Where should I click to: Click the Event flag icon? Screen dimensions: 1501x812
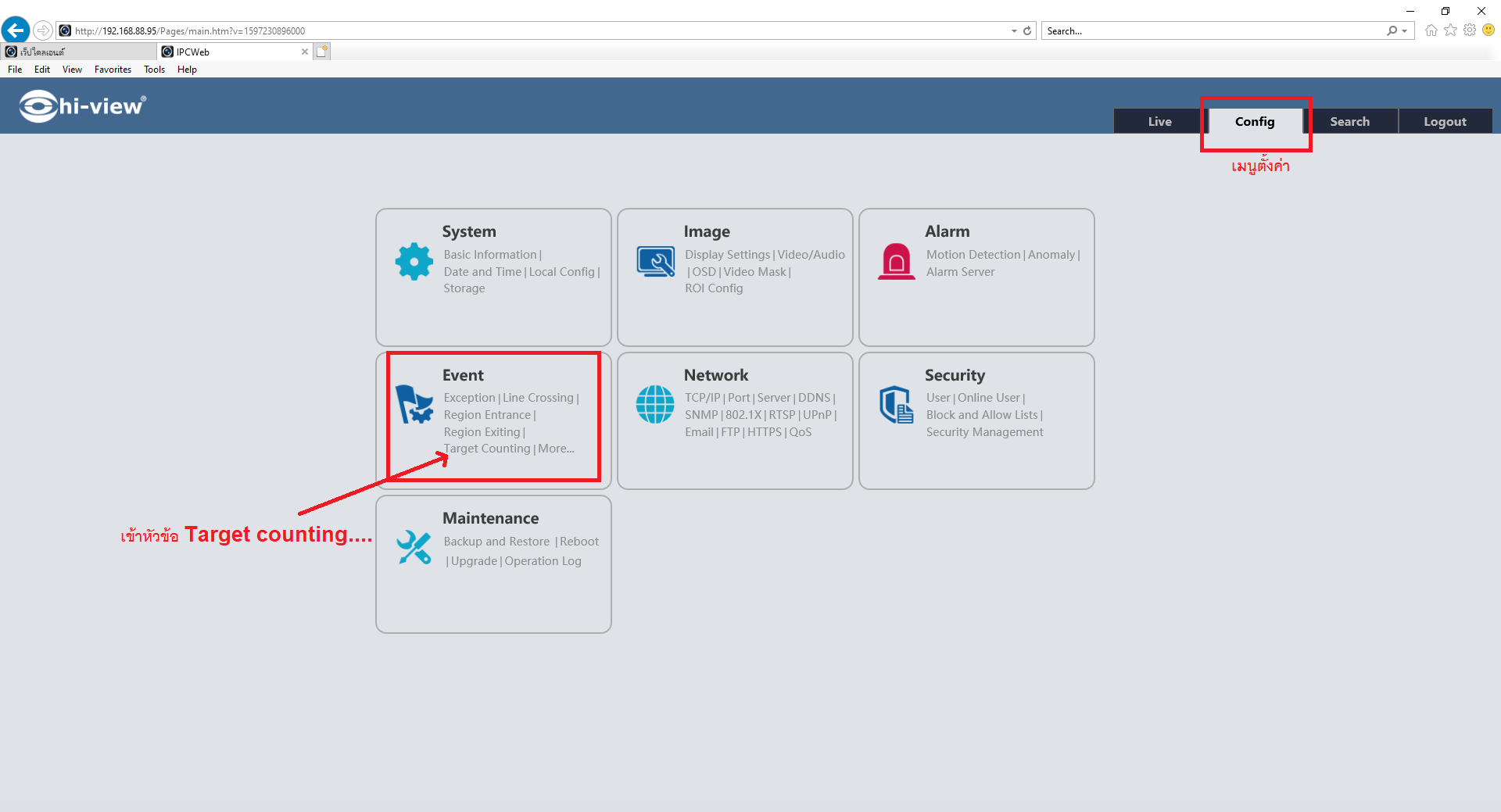click(x=414, y=404)
